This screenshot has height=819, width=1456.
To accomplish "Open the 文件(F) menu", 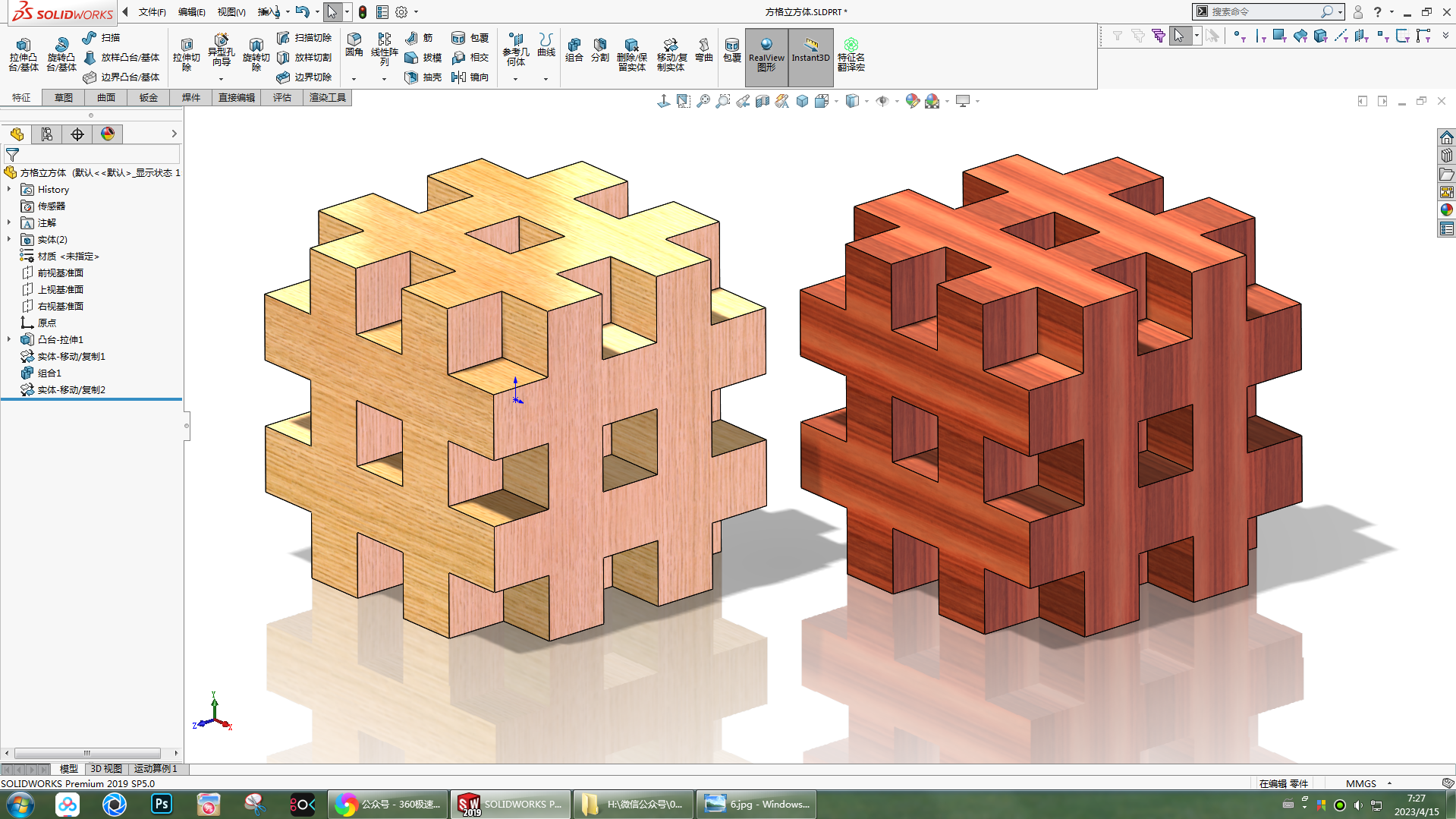I will (x=152, y=12).
